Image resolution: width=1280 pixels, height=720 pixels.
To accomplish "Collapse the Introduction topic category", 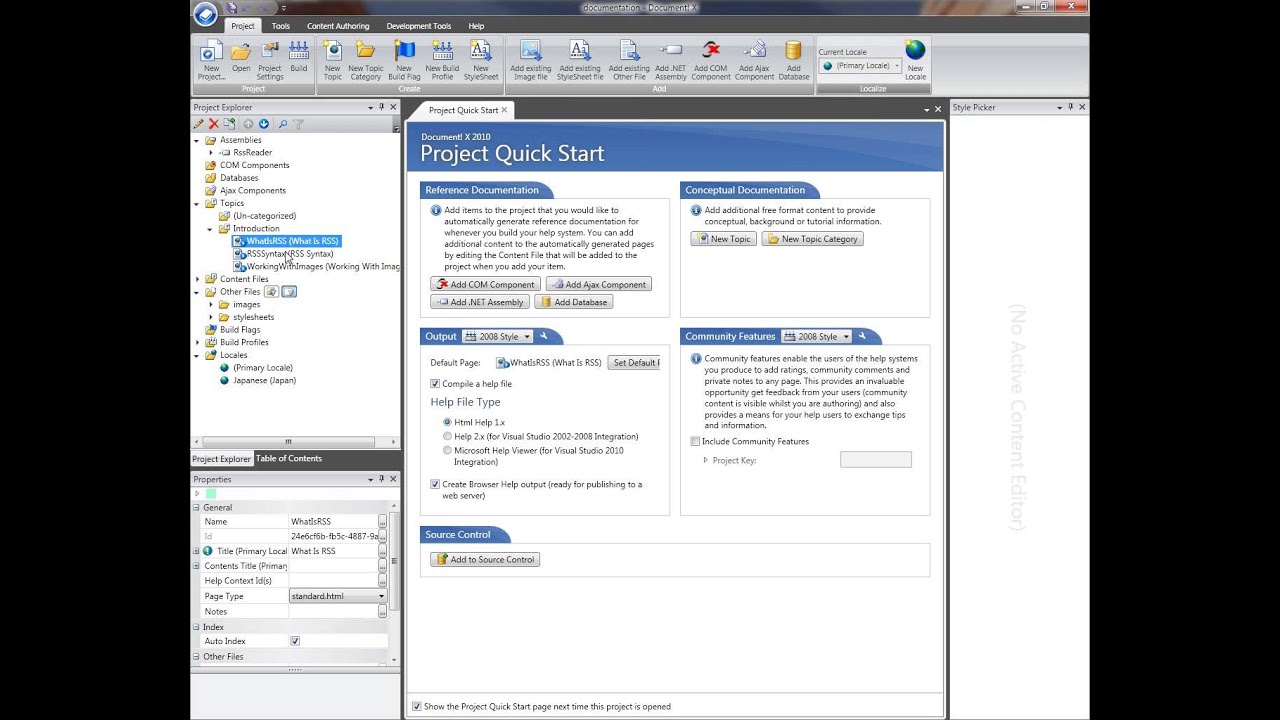I will pos(210,229).
